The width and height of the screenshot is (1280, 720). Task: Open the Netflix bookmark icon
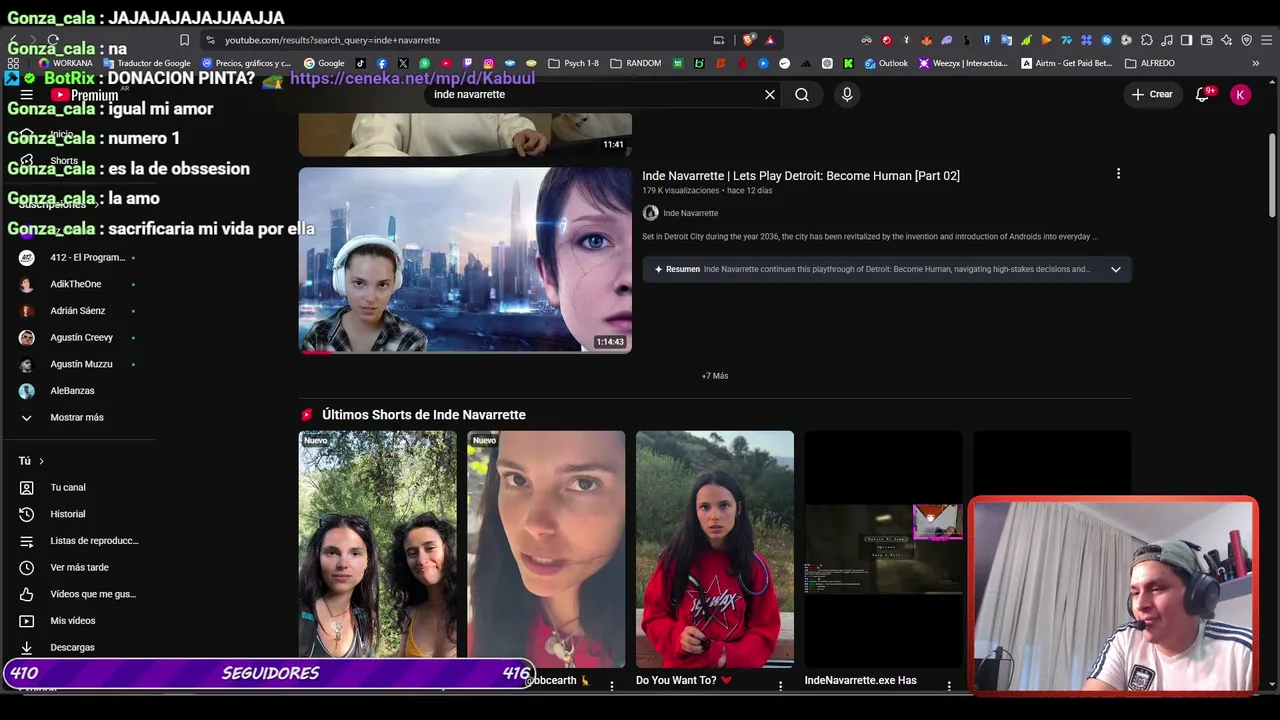coord(741,63)
